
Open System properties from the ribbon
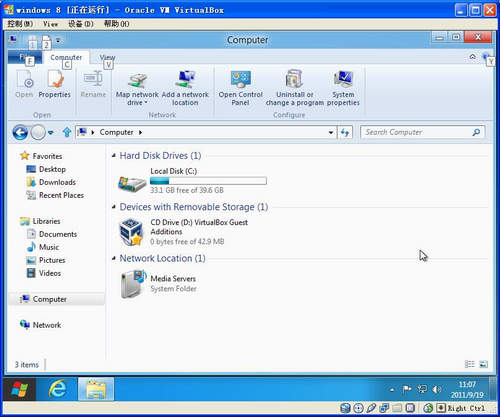pos(343,88)
